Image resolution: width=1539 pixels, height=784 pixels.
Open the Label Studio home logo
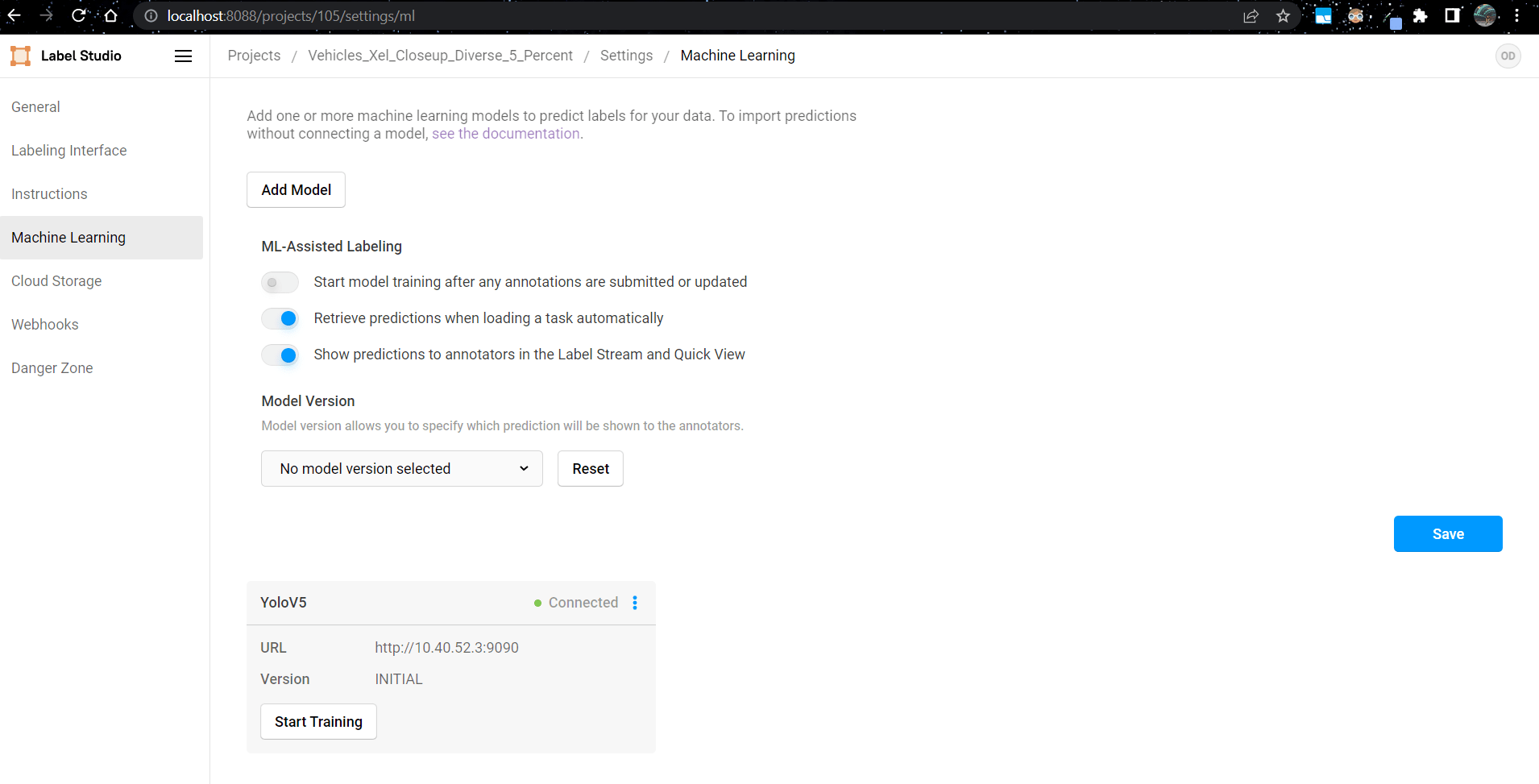pos(64,56)
